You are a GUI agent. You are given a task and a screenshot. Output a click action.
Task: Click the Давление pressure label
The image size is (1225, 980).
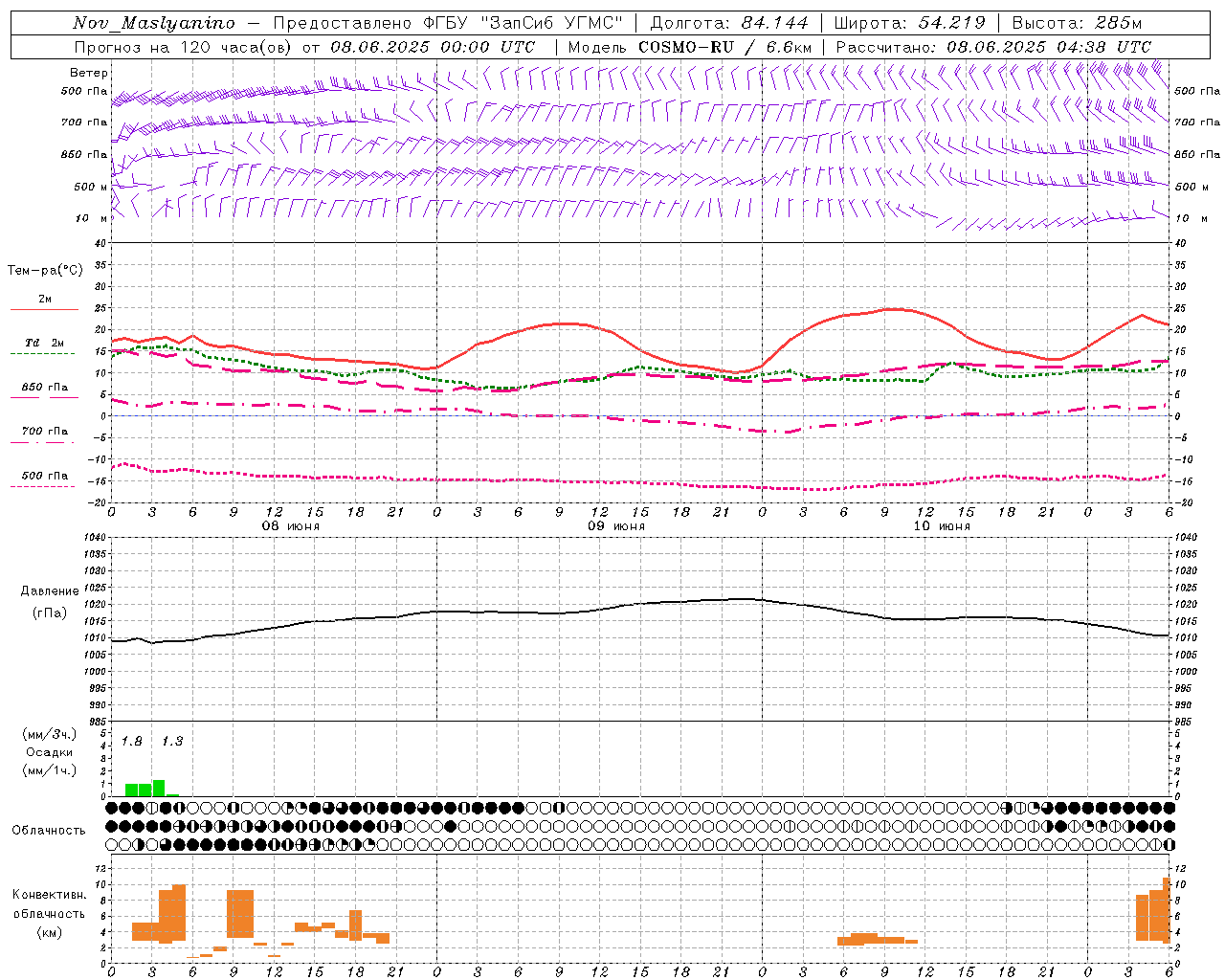[x=50, y=591]
